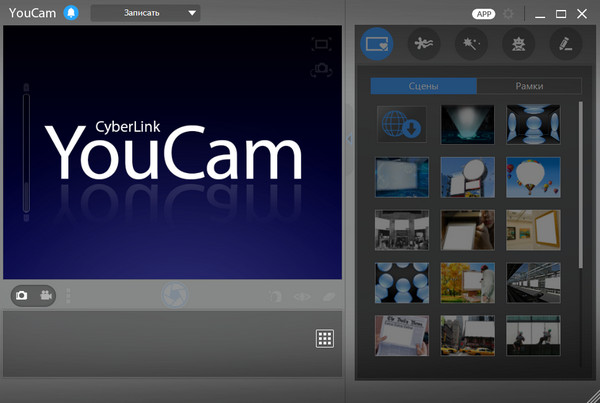Click the scenes list vertical scrollbar

point(580,185)
